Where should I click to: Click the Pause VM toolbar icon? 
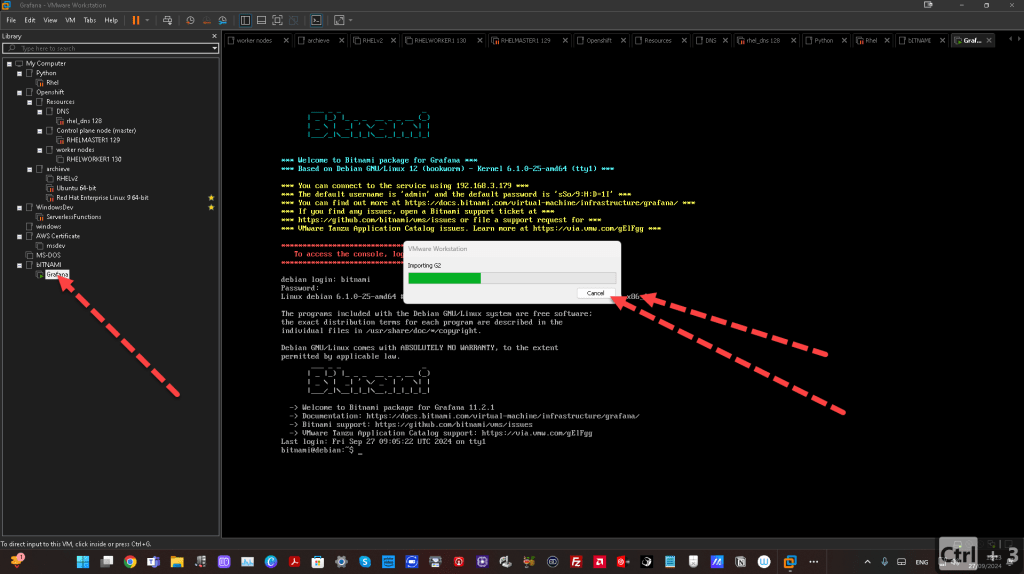point(136,20)
